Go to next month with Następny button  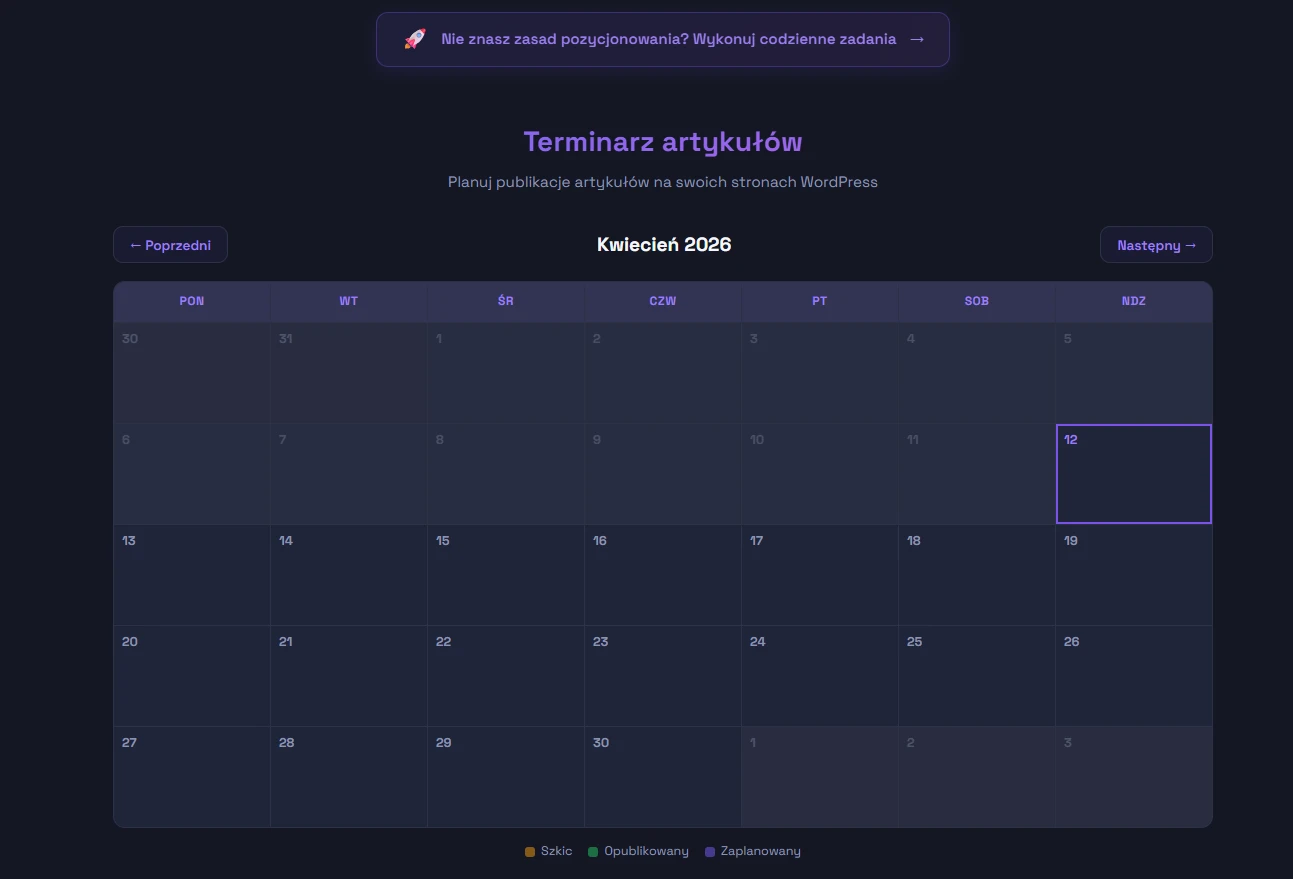pyautogui.click(x=1156, y=245)
